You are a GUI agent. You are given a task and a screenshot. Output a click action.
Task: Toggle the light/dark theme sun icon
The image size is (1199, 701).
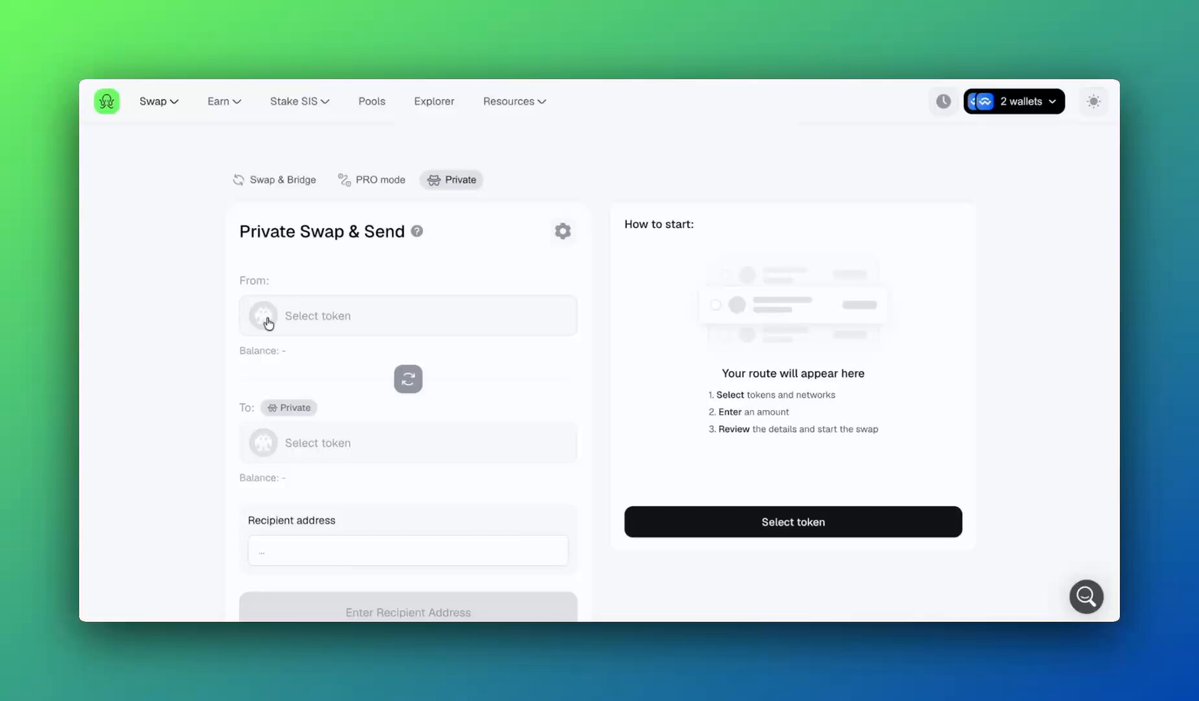(x=1093, y=101)
